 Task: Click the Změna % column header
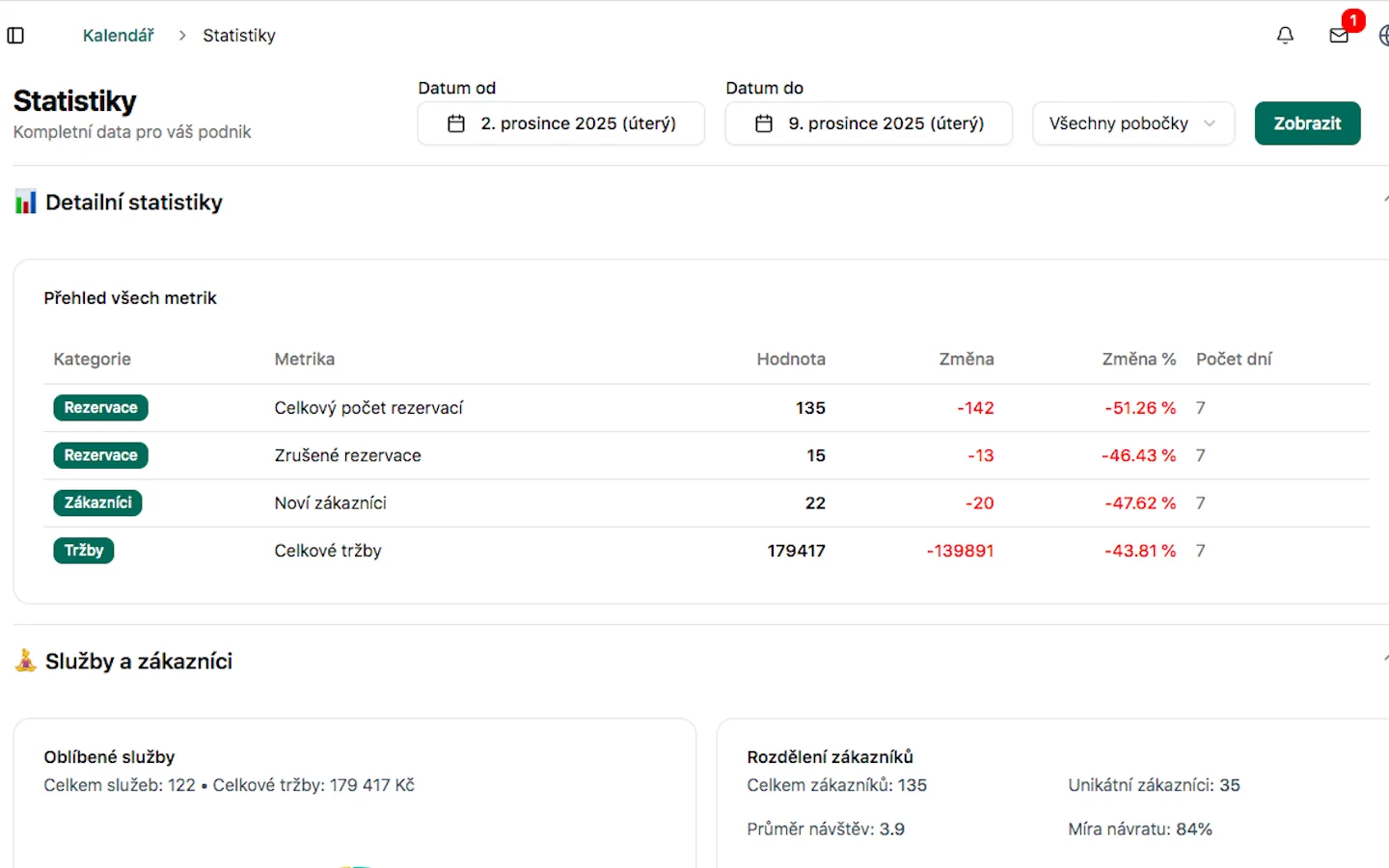tap(1138, 359)
